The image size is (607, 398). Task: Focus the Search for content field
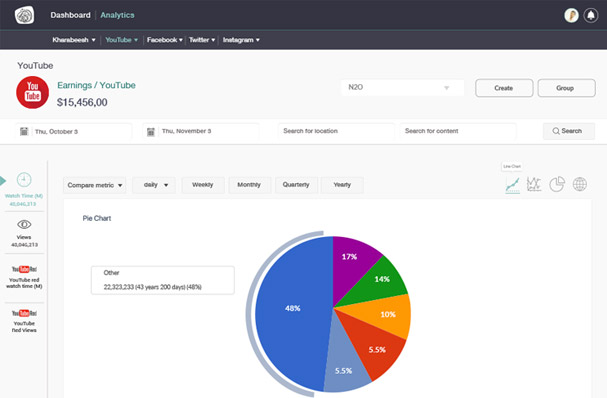click(x=458, y=131)
